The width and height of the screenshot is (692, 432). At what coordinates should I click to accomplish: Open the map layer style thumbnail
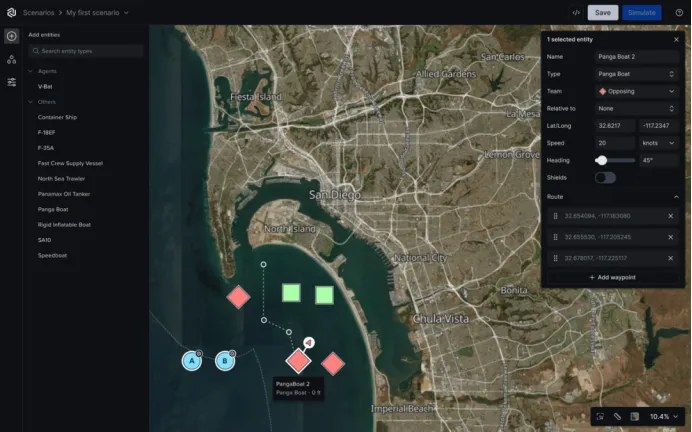(x=634, y=416)
